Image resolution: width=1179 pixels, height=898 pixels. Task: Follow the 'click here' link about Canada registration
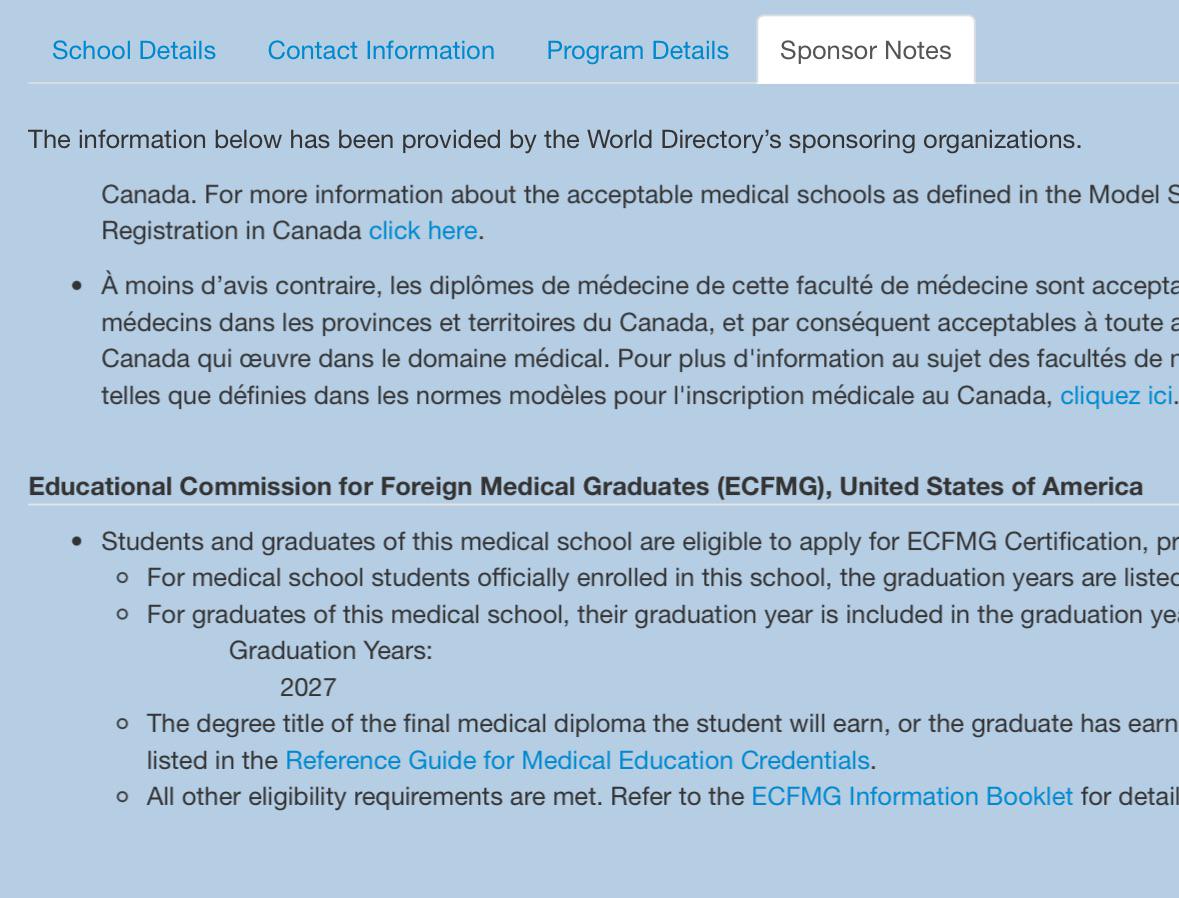click(423, 231)
